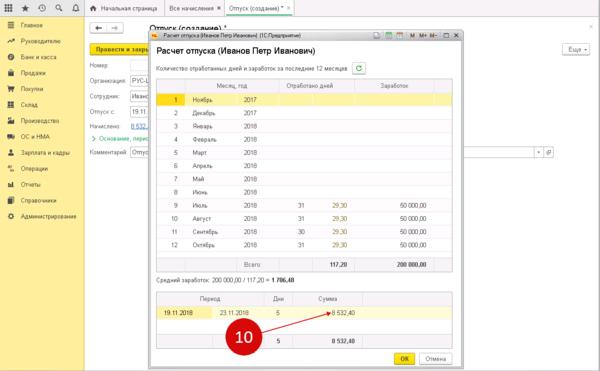Confirm the vacation calculation with OK
Viewport: 600px width, 371px height.
pyautogui.click(x=404, y=359)
